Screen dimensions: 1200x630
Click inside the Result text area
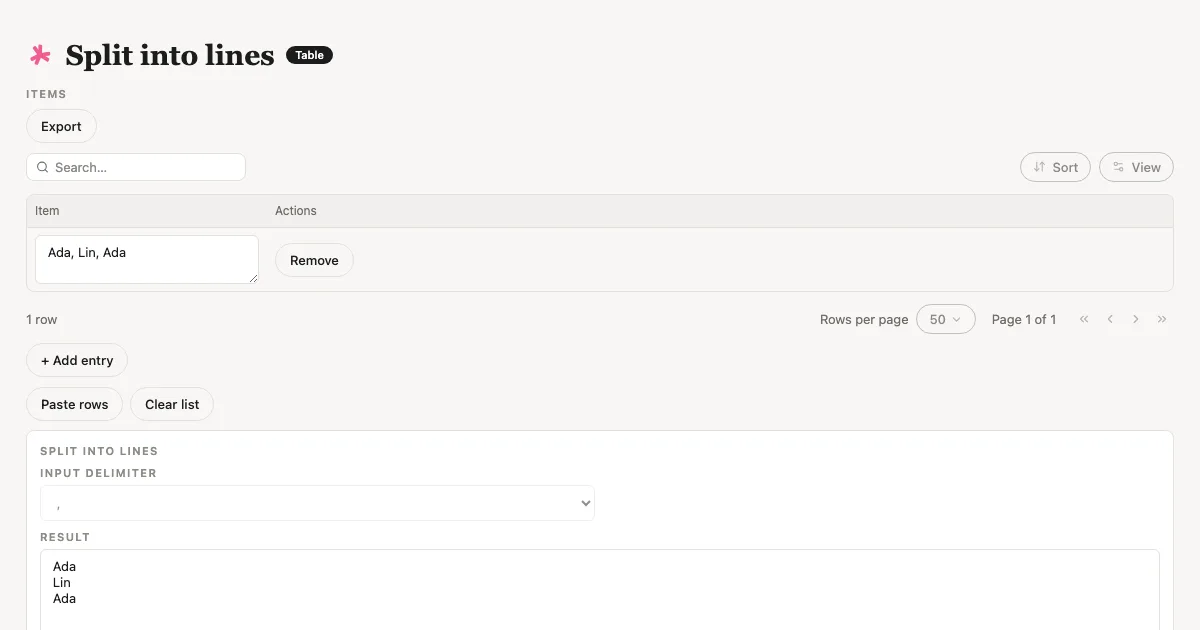[600, 590]
